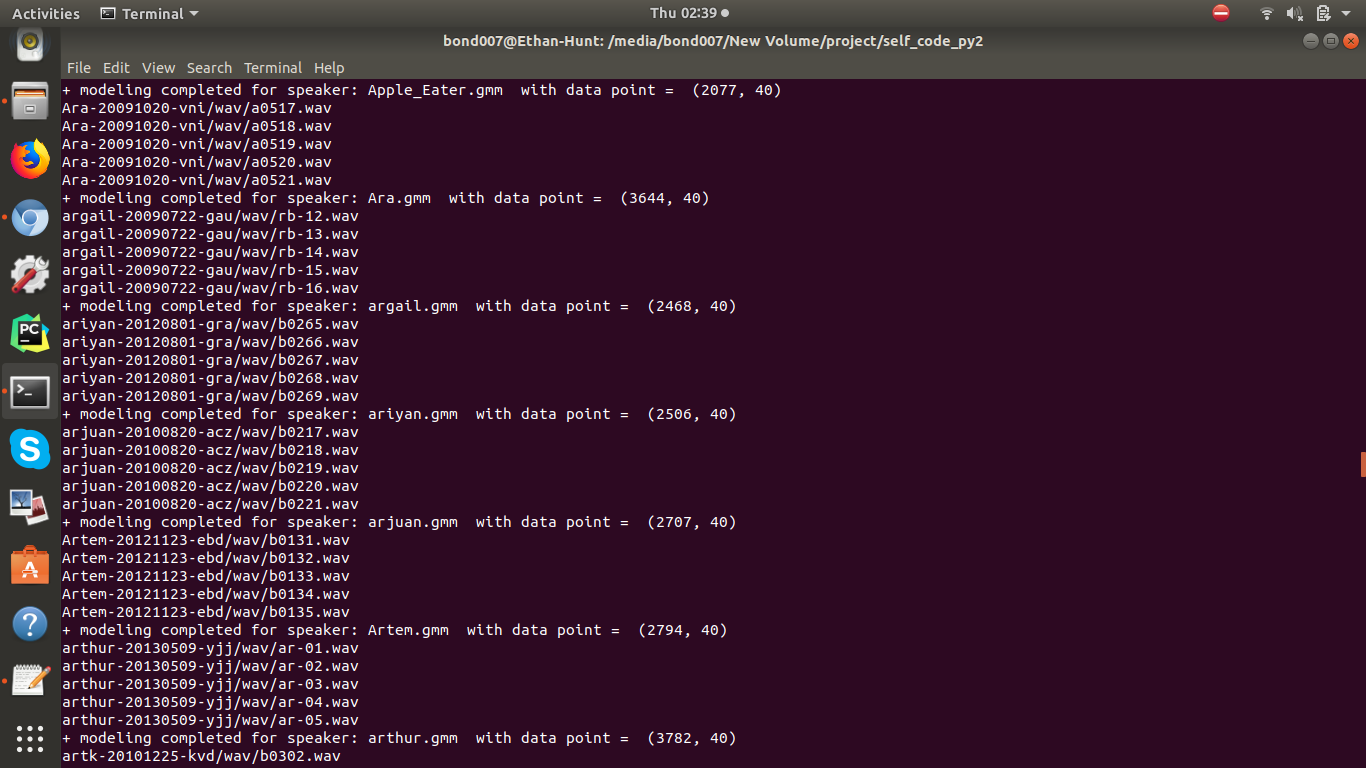Open the clock showing Thu 02:39
The width and height of the screenshot is (1366, 768).
689,13
